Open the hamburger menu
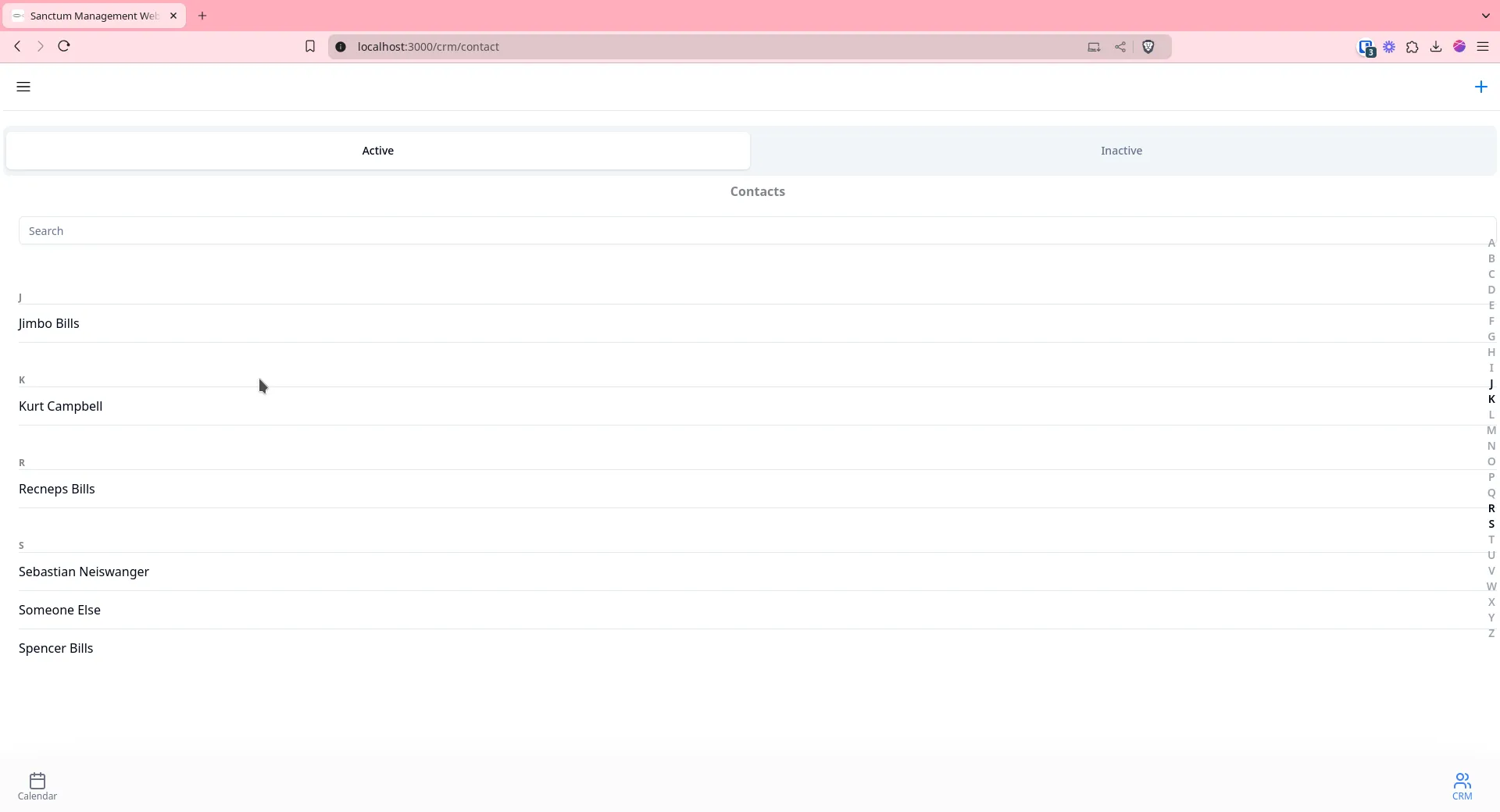1500x812 pixels. pos(23,87)
